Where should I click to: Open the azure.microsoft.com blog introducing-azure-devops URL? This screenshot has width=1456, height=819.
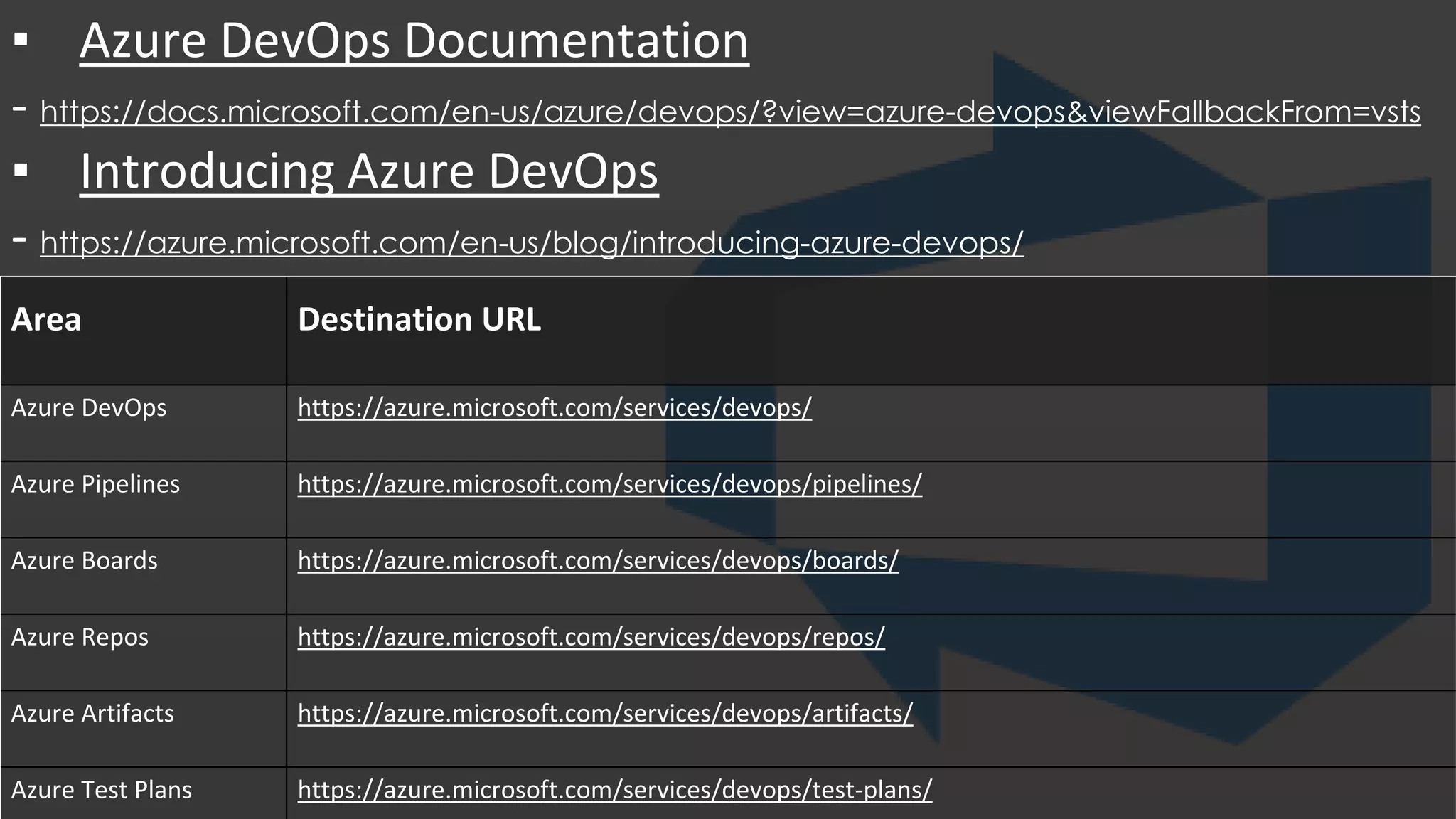click(x=532, y=242)
